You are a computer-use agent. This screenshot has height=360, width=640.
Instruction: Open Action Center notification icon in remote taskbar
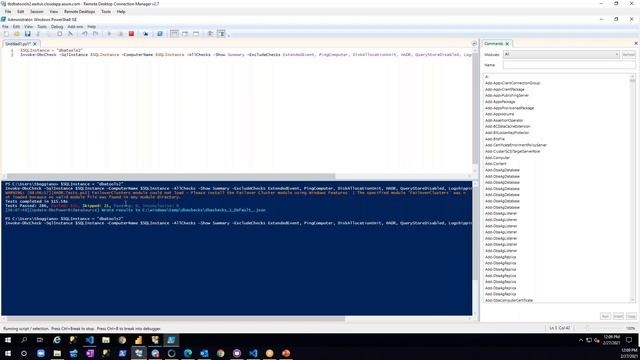[629, 340]
